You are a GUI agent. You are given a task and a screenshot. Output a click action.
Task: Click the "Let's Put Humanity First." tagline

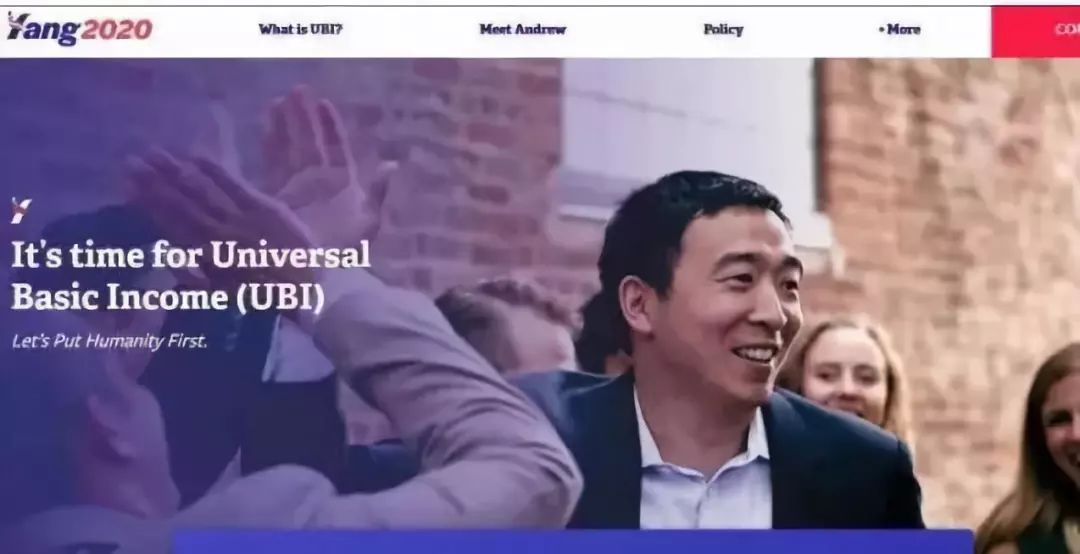pos(110,341)
